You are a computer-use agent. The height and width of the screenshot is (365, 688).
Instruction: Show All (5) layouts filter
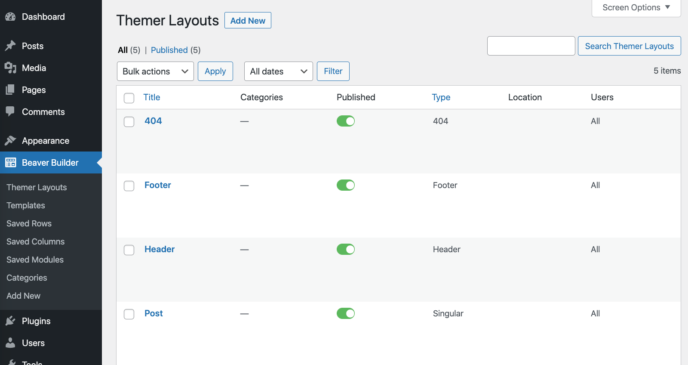129,50
